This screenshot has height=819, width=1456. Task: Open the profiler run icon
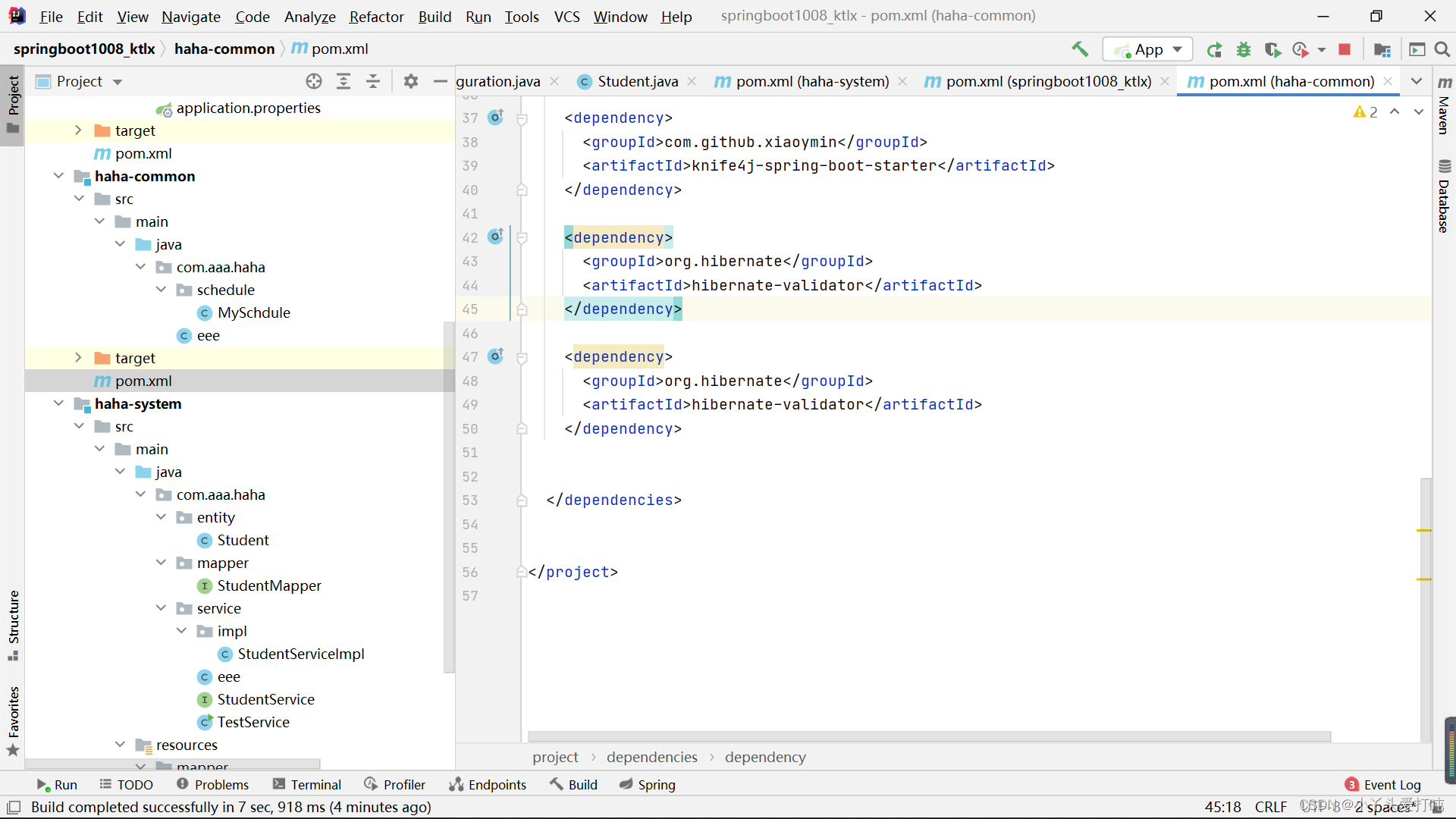1301,49
